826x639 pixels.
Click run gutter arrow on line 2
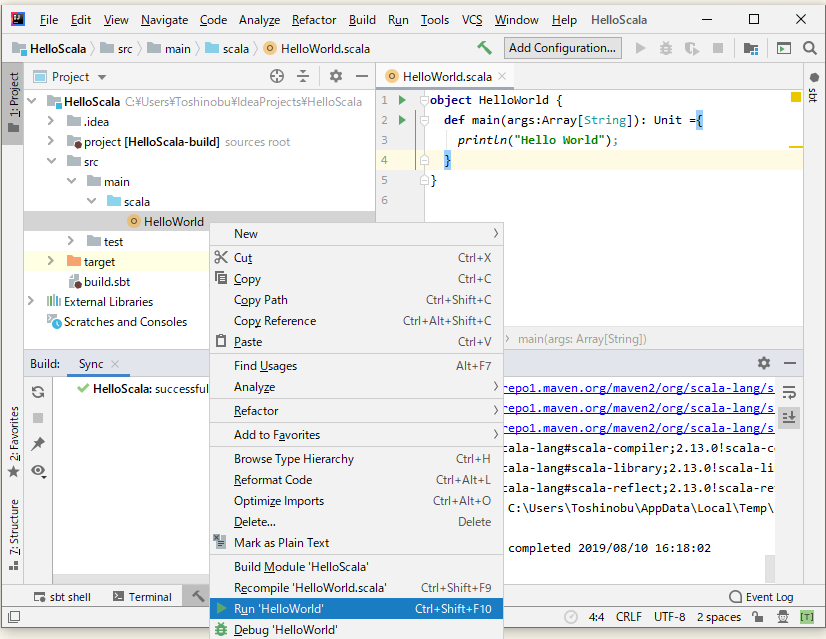coord(402,120)
